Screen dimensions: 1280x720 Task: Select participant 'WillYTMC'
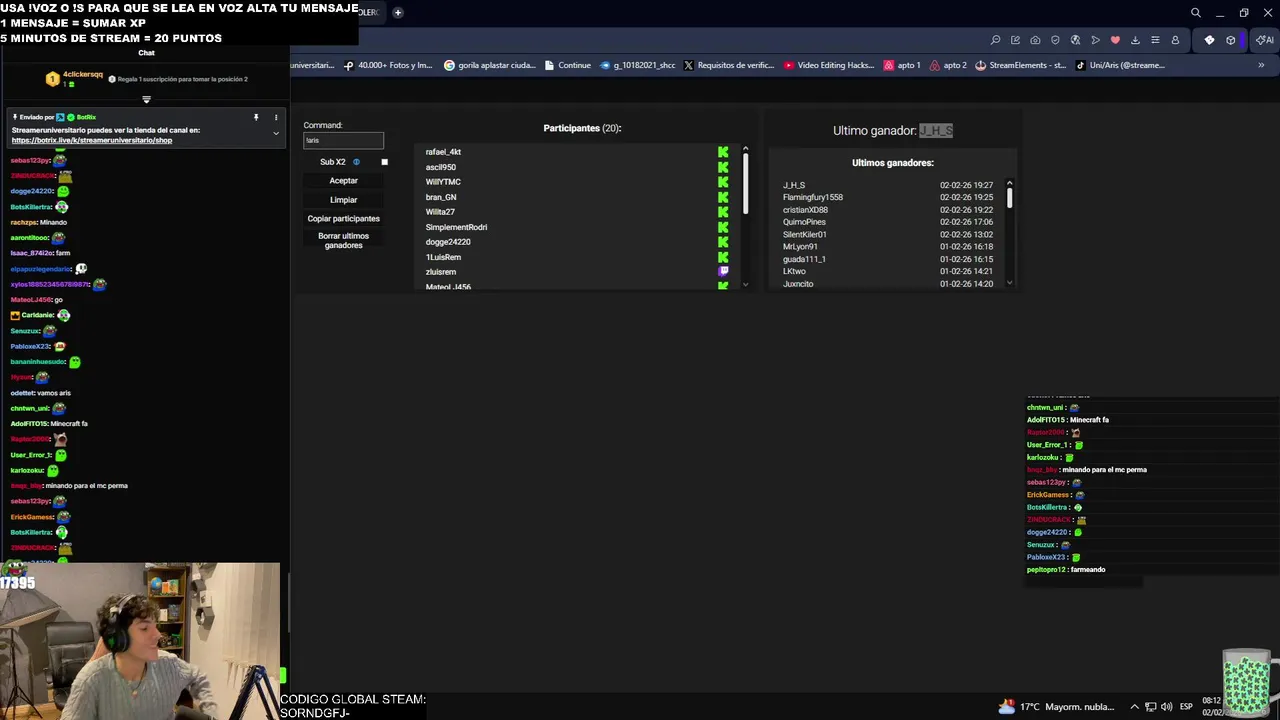click(x=443, y=182)
